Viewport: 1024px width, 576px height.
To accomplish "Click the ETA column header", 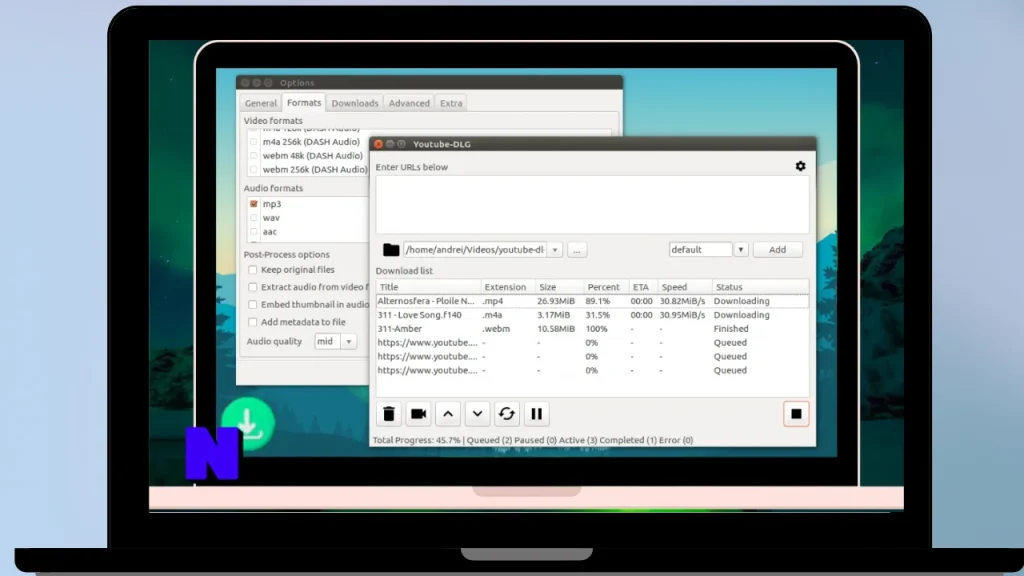I will tap(643, 287).
